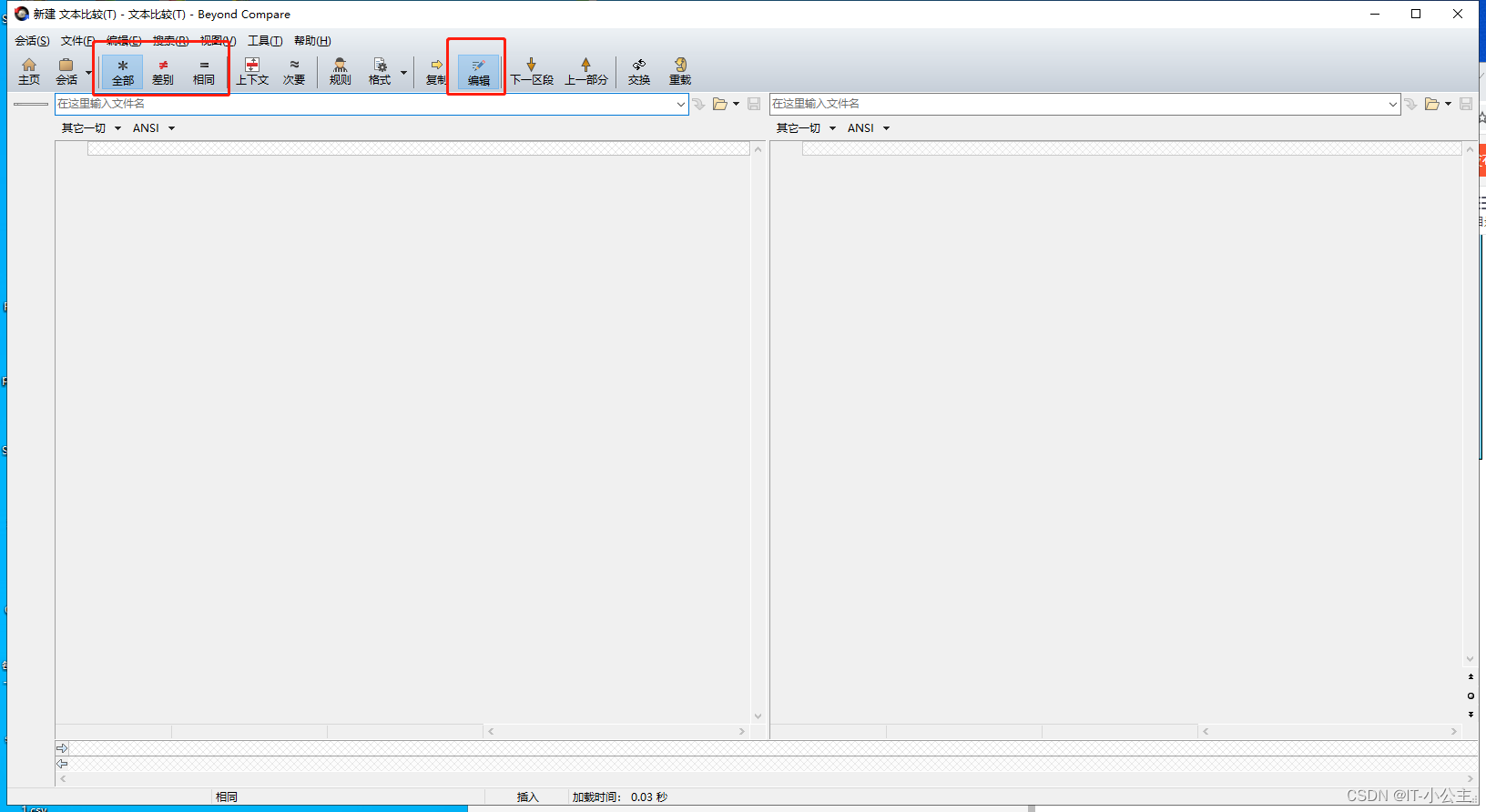Viewport: 1486px width, 812px height.
Task: Open the 工具(T) menu
Action: pos(265,41)
